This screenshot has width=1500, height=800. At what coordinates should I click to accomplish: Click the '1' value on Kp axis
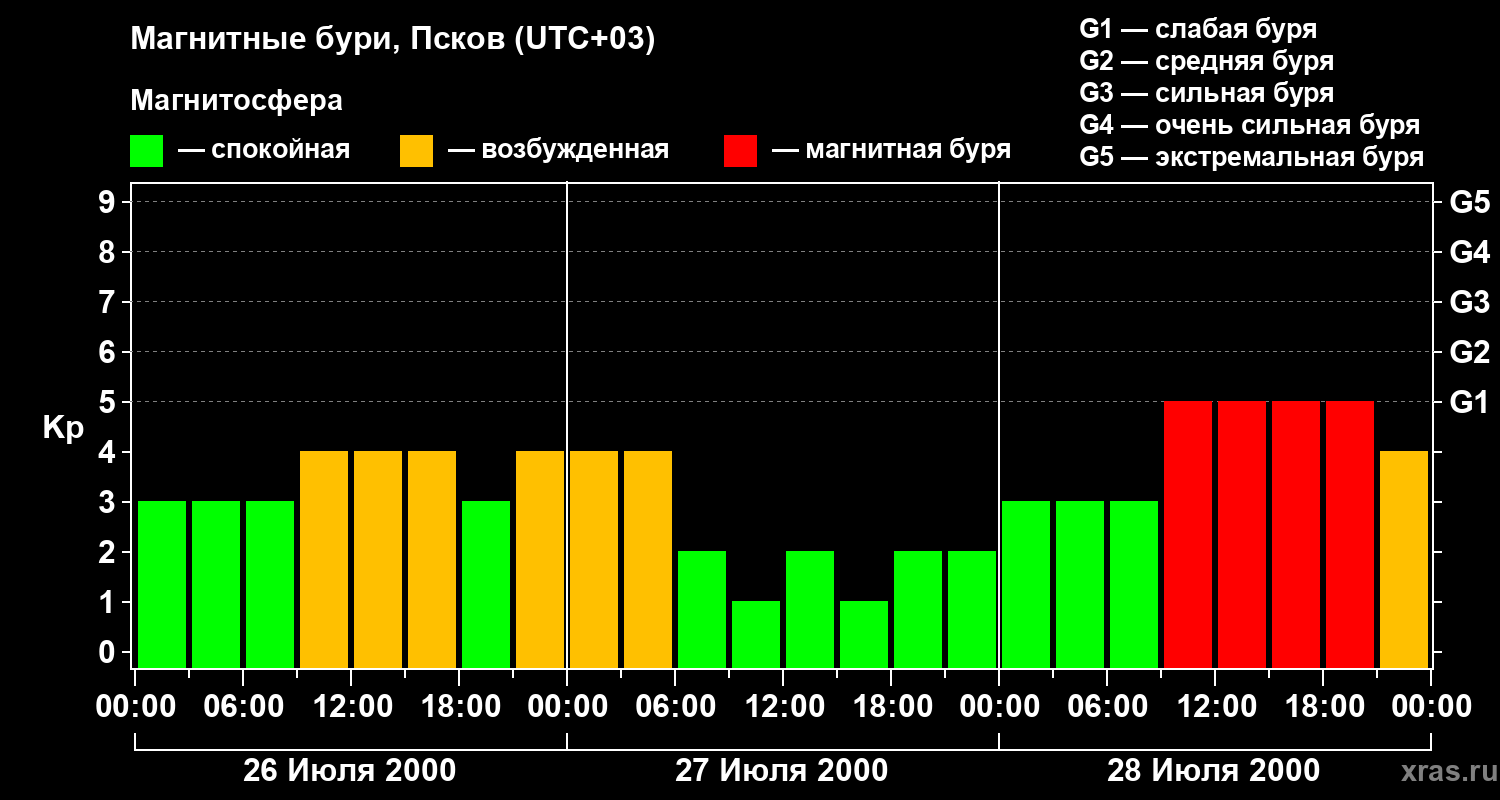pyautogui.click(x=109, y=602)
